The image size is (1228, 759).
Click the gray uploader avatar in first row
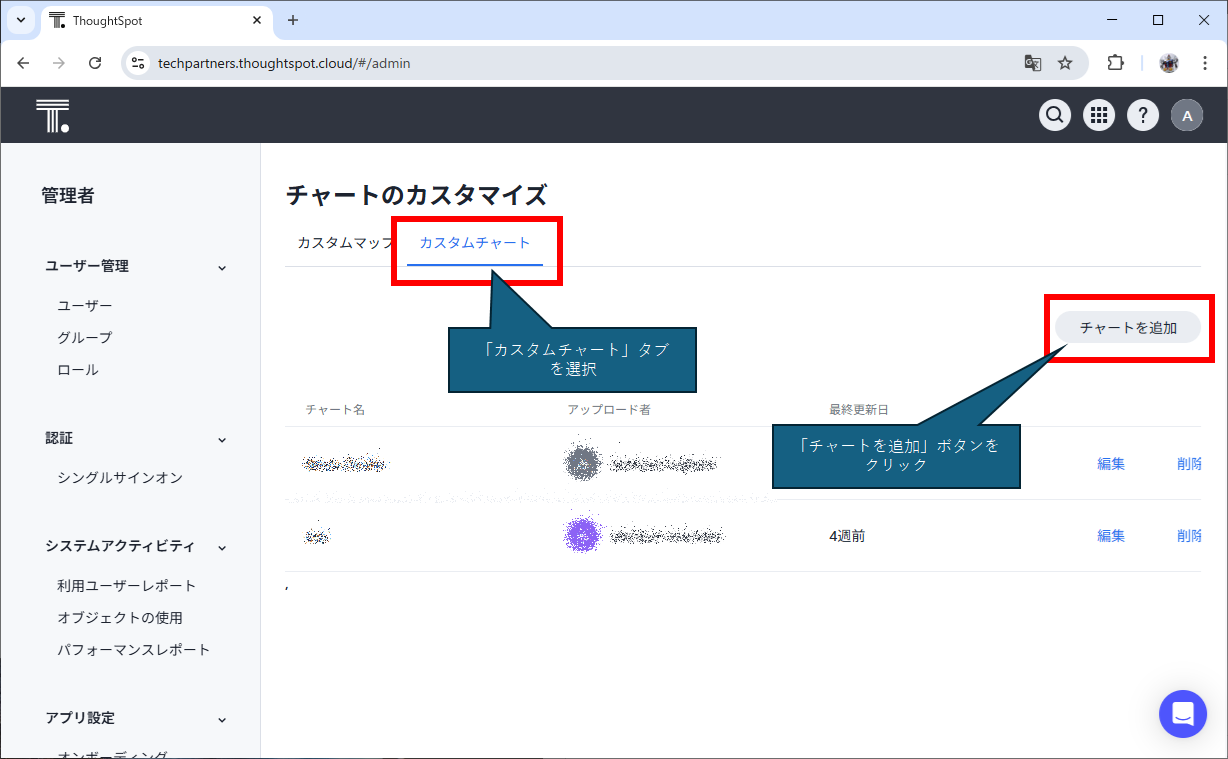[x=582, y=463]
